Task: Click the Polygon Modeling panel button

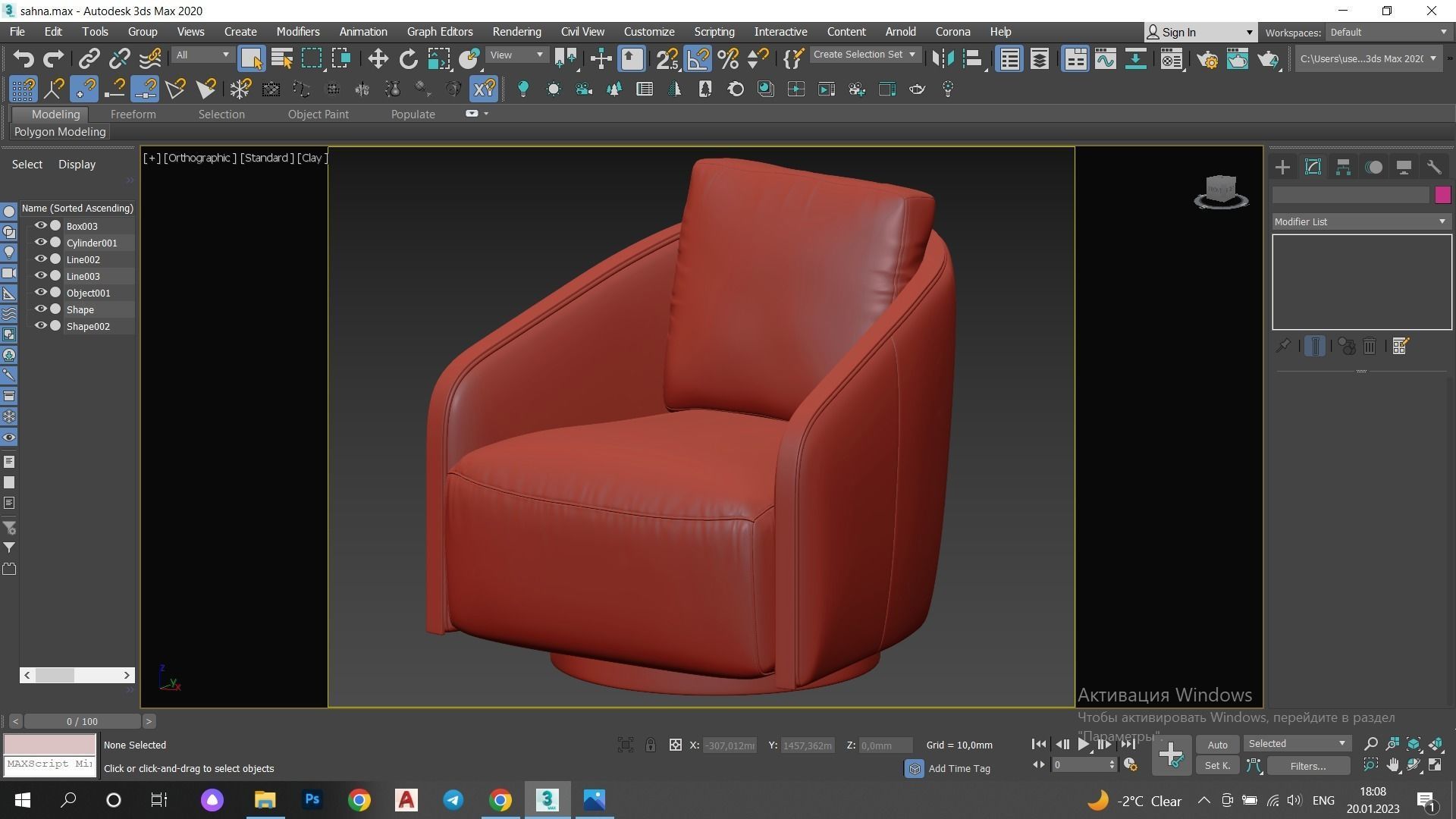Action: click(x=60, y=132)
